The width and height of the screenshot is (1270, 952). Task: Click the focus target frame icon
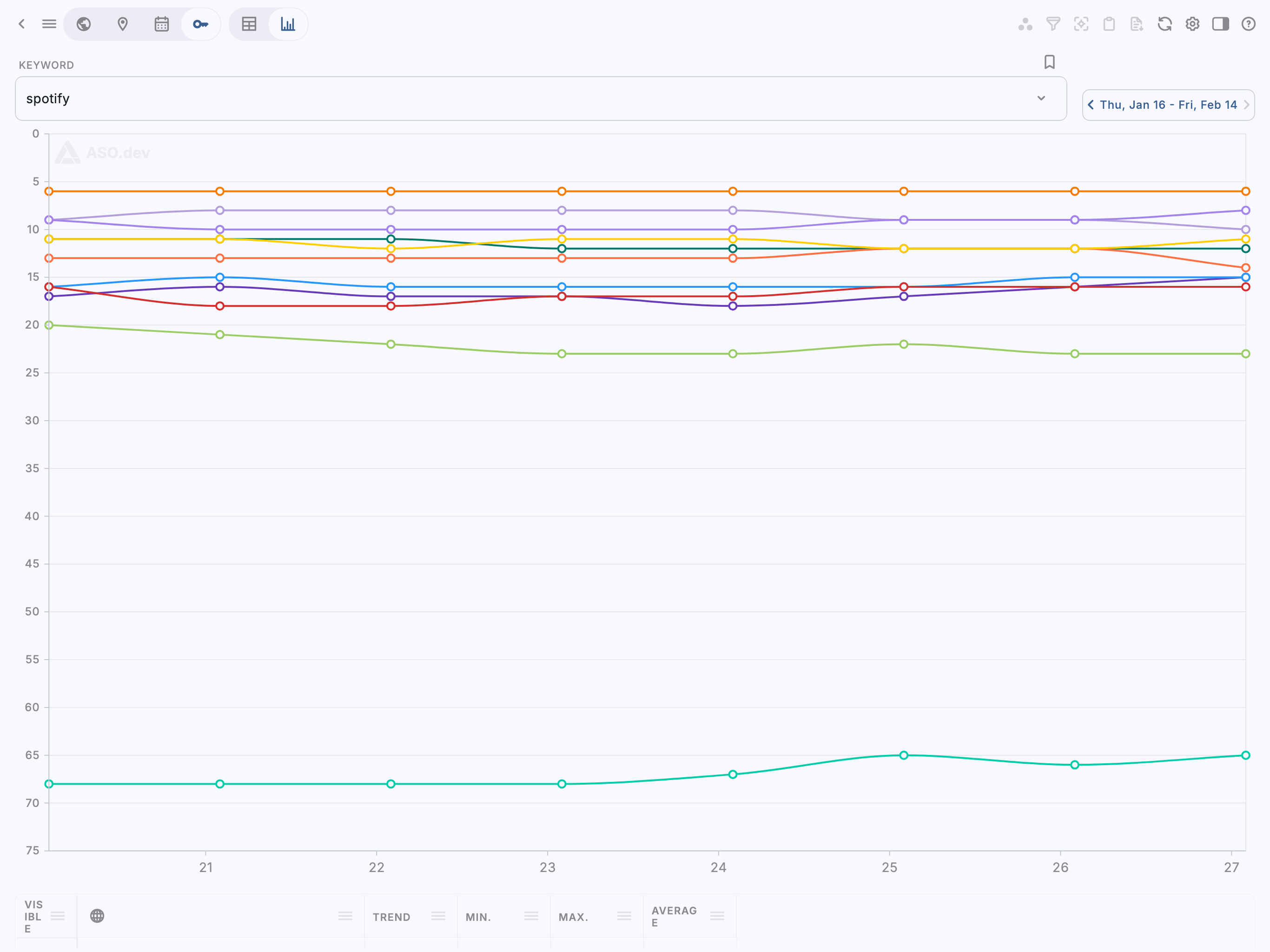click(1081, 24)
